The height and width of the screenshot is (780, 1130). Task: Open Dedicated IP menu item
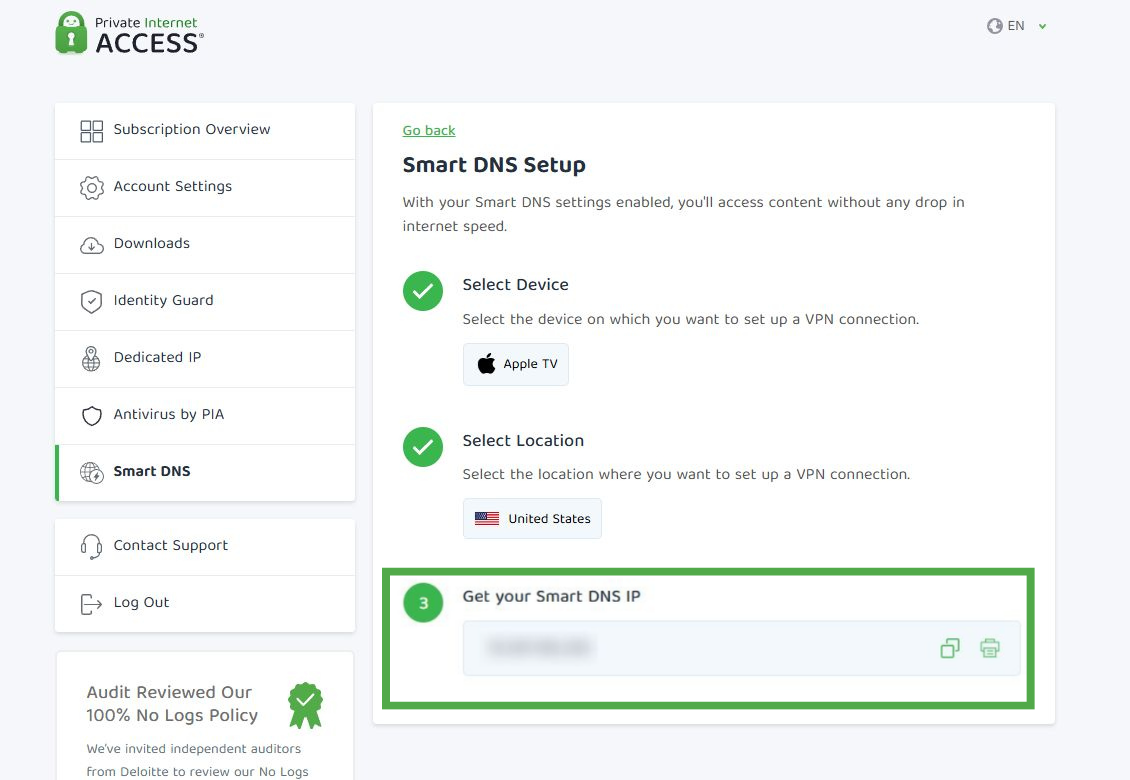(x=205, y=358)
